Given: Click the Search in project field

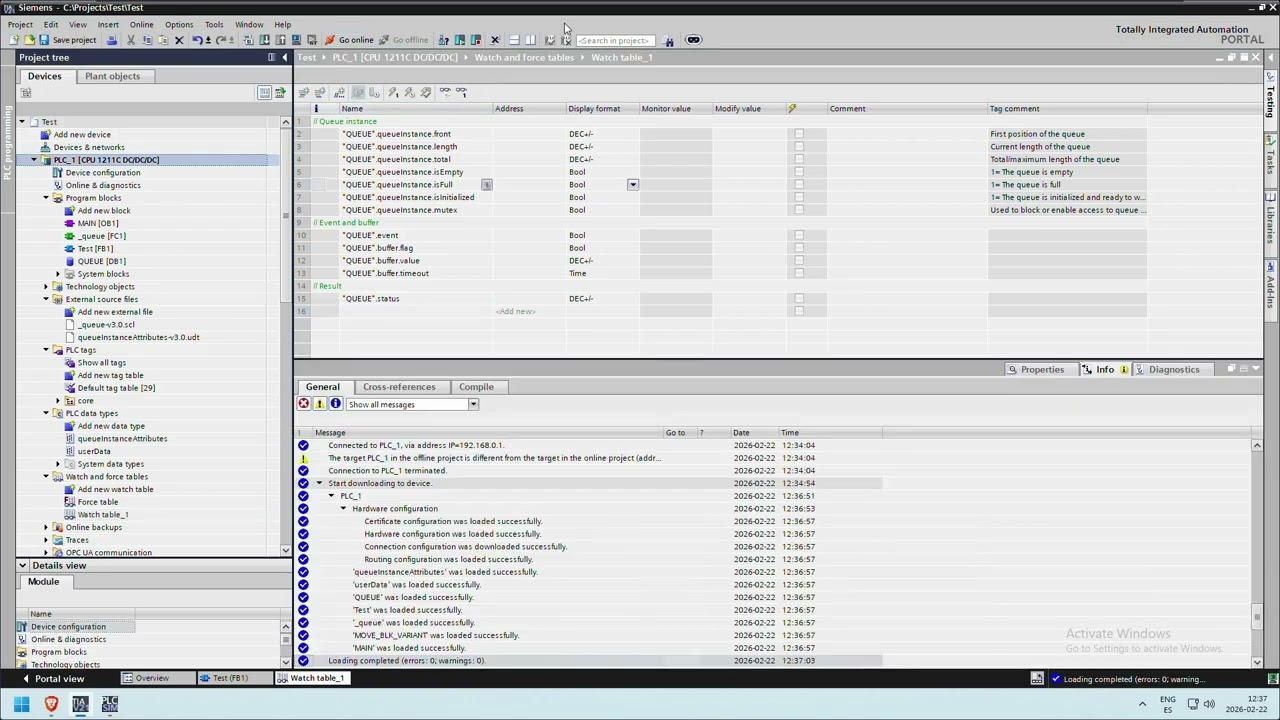Looking at the screenshot, I should click(x=616, y=40).
